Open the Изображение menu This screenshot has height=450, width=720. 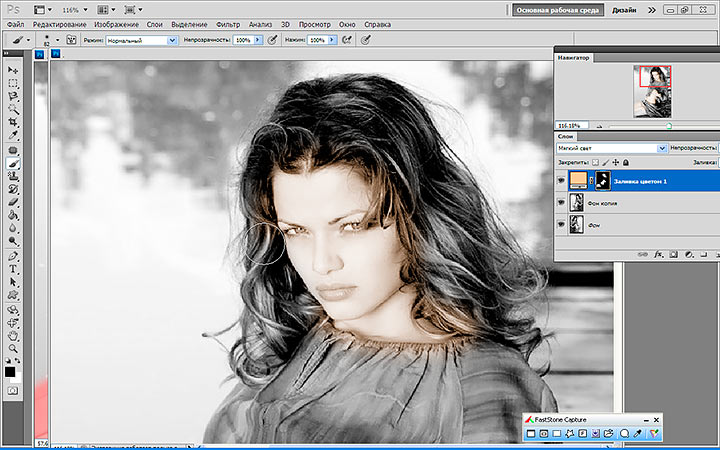click(x=116, y=24)
